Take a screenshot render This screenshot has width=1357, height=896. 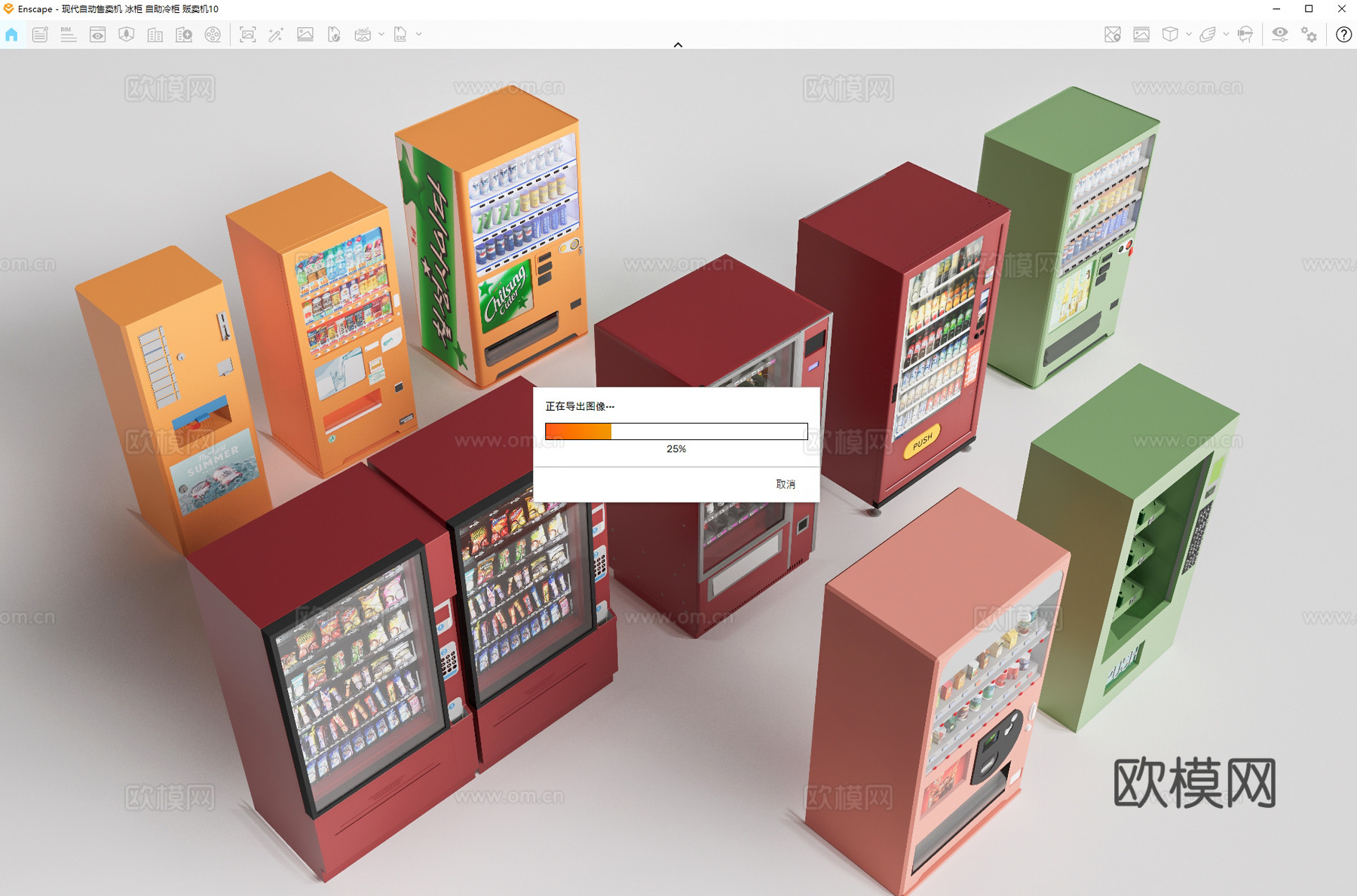(x=247, y=35)
